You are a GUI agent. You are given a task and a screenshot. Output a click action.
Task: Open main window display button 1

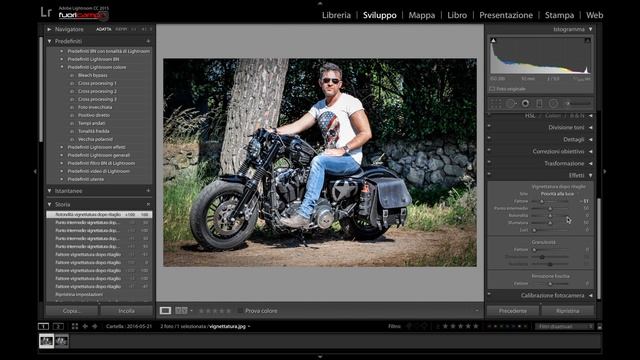43,326
